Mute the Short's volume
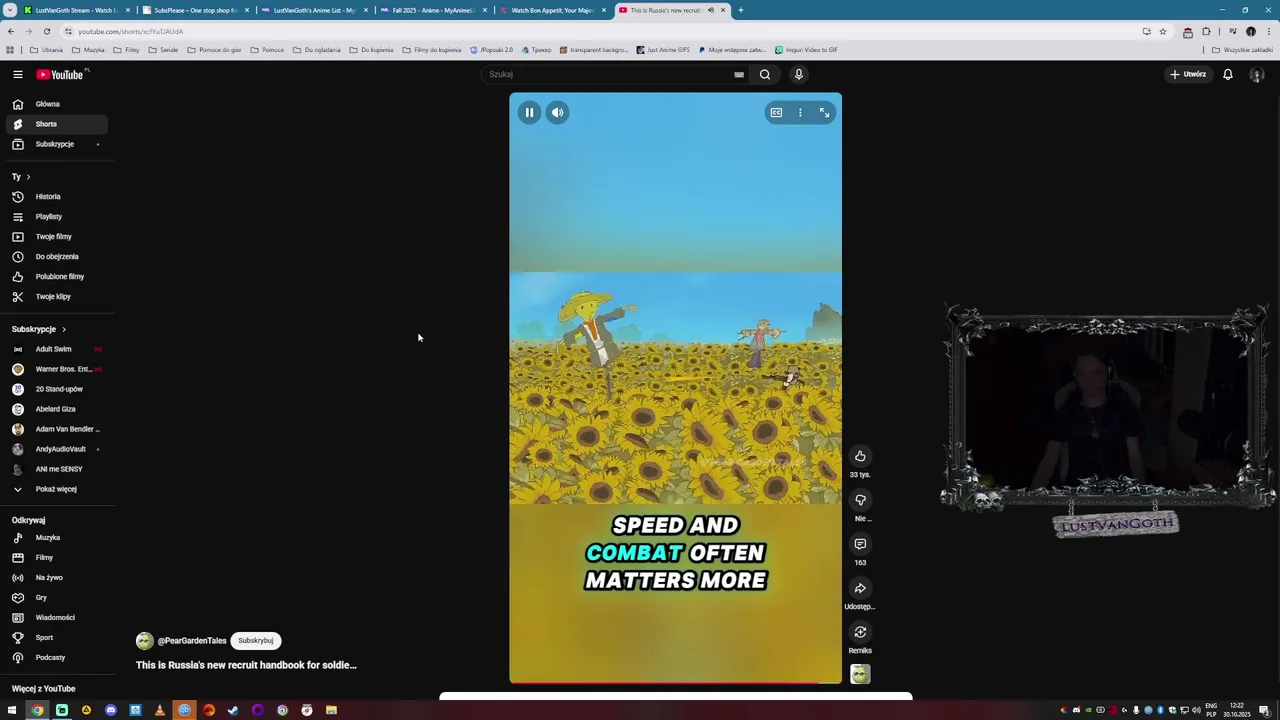The width and height of the screenshot is (1280, 720). 558,113
